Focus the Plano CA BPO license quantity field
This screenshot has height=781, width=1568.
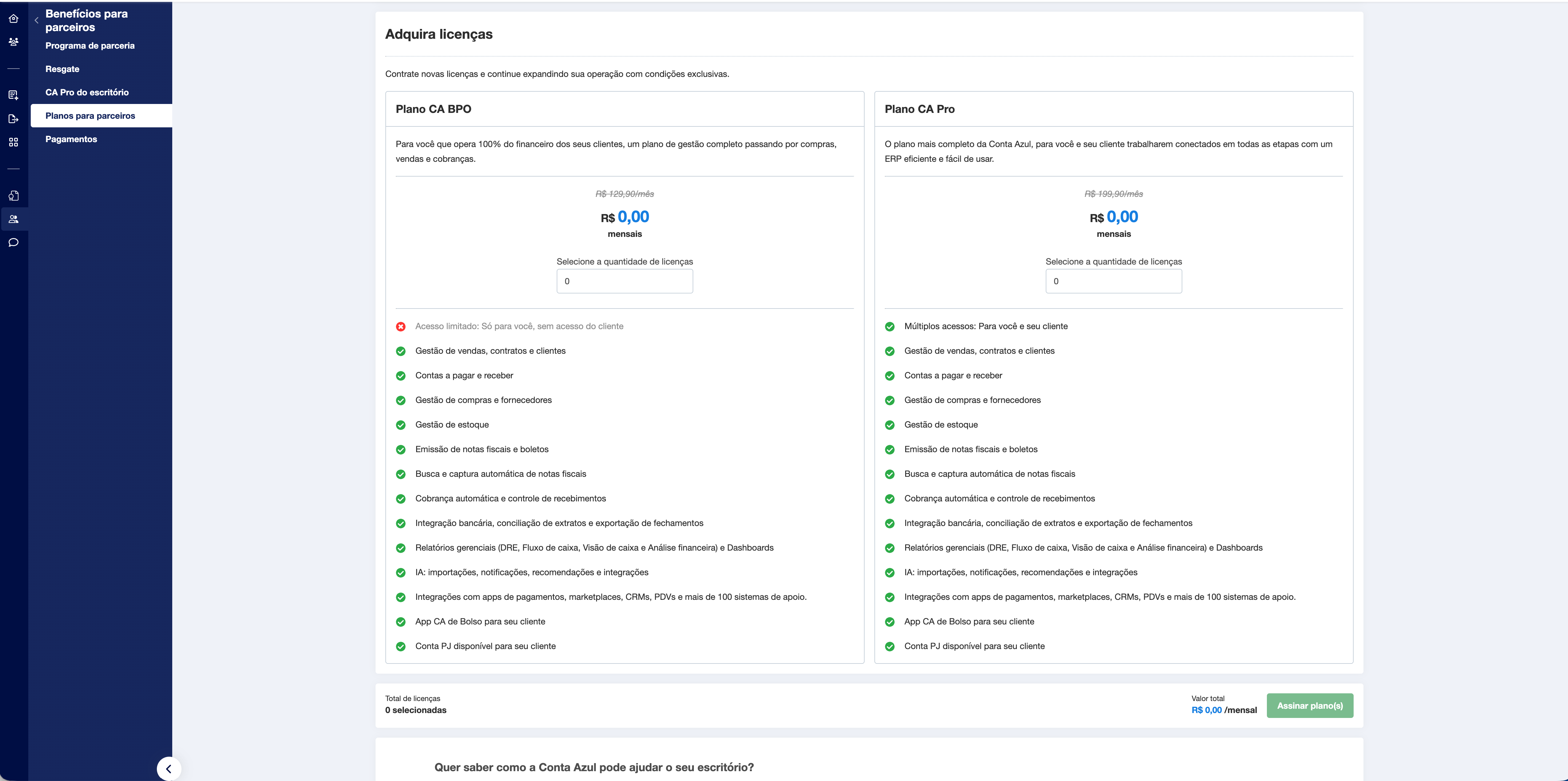[624, 281]
